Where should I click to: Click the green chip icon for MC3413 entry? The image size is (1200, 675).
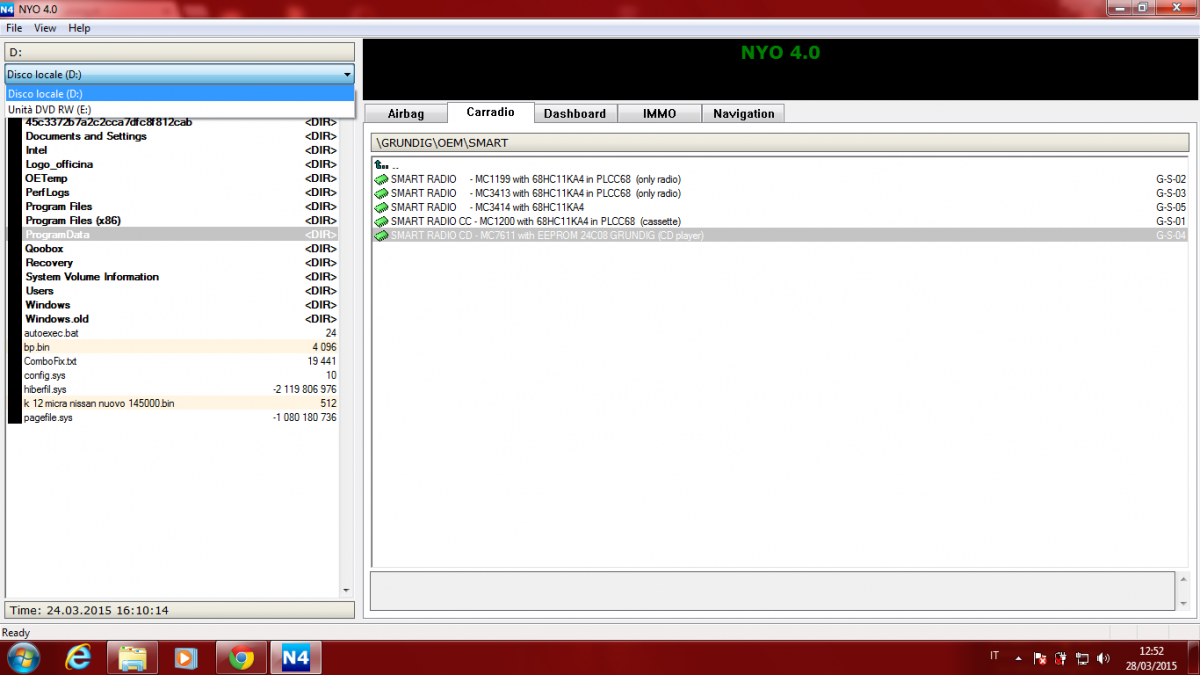381,194
